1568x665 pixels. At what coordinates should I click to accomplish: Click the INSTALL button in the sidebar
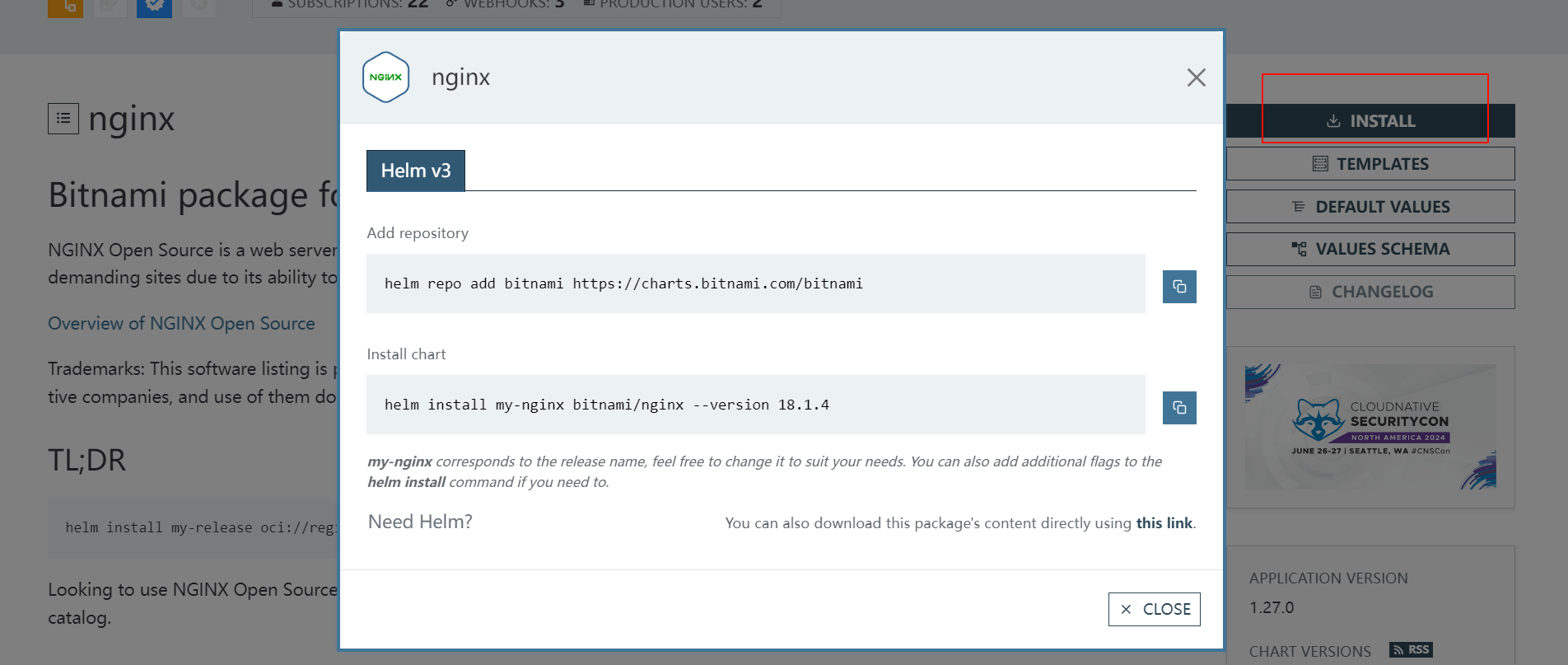[x=1370, y=121]
